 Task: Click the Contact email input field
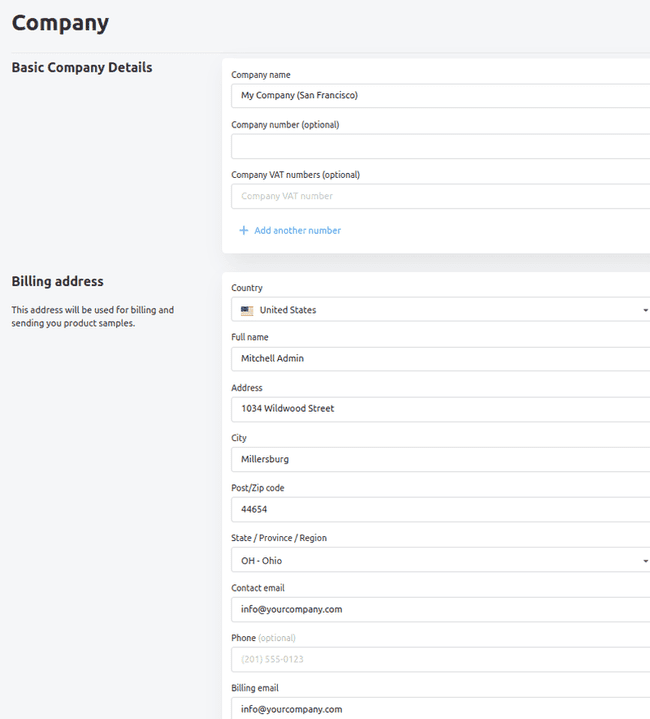[x=440, y=609]
